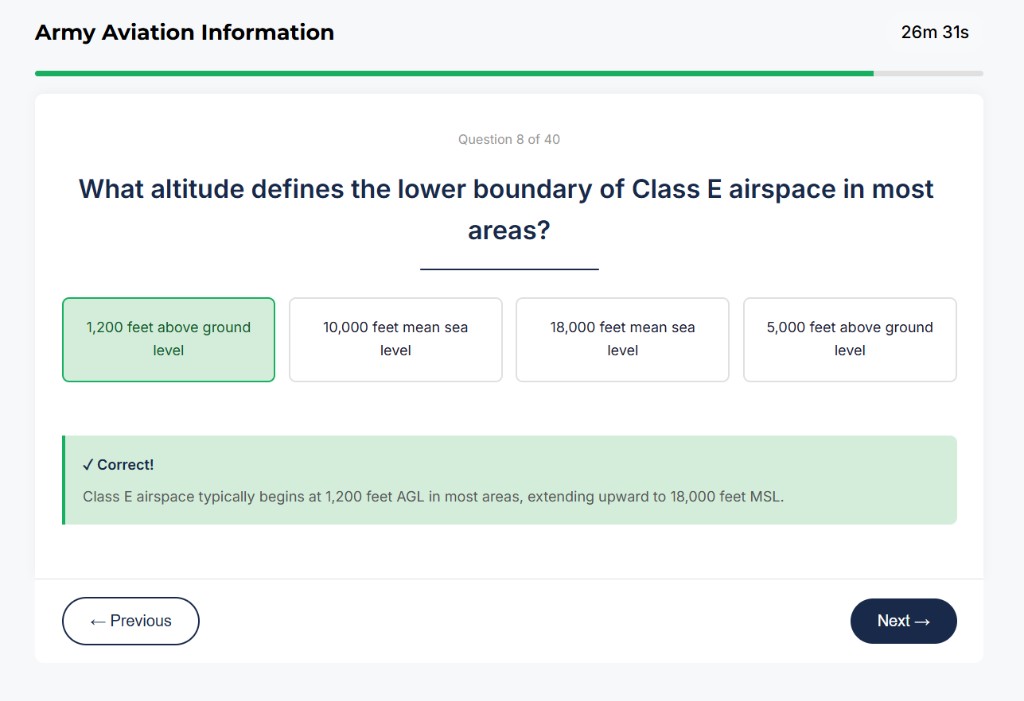Click the Previous button to go back

tap(130, 621)
